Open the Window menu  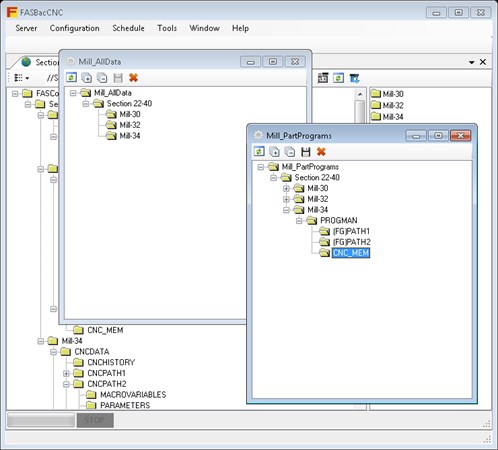click(x=204, y=28)
